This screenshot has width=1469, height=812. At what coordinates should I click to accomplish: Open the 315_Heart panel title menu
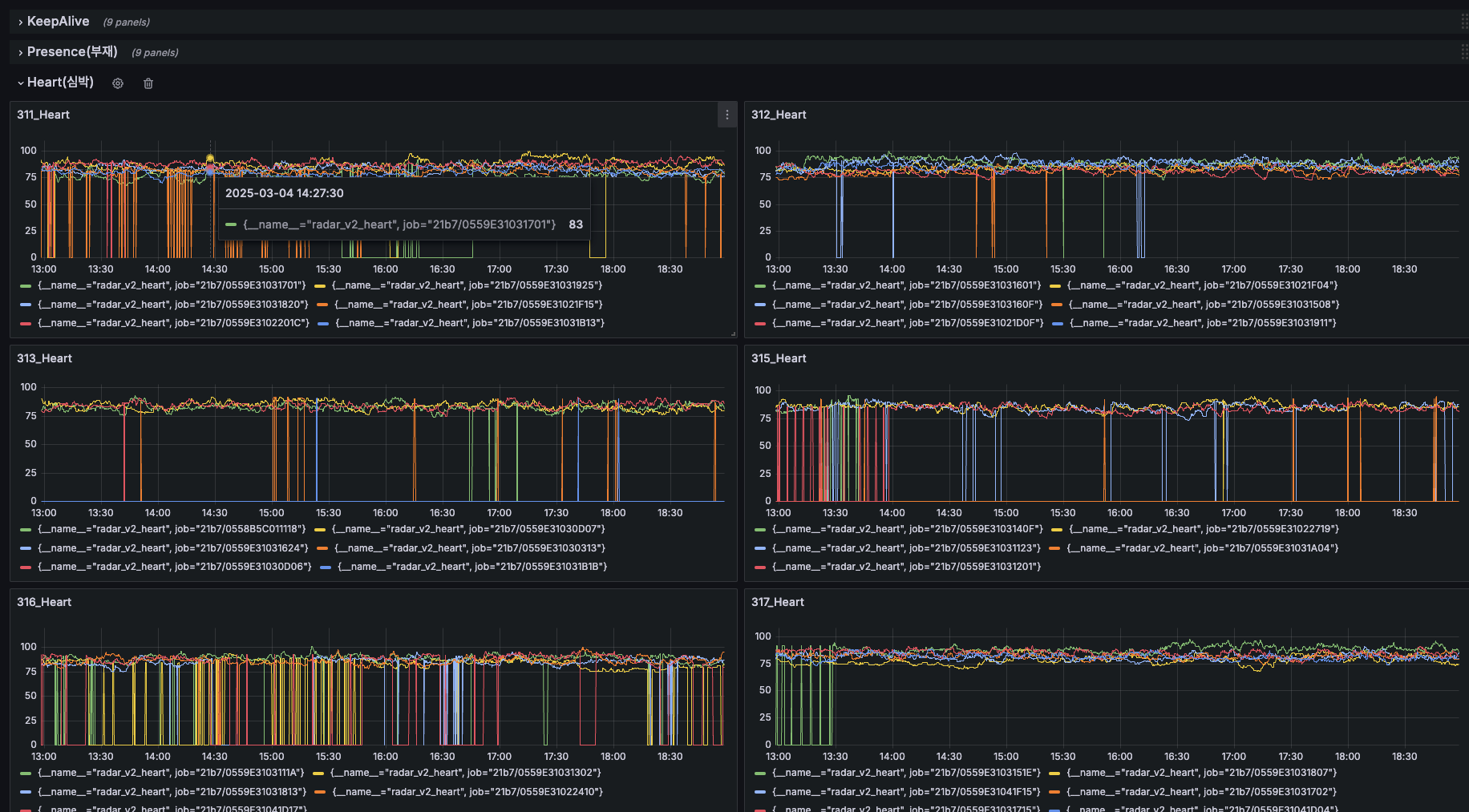click(x=779, y=358)
